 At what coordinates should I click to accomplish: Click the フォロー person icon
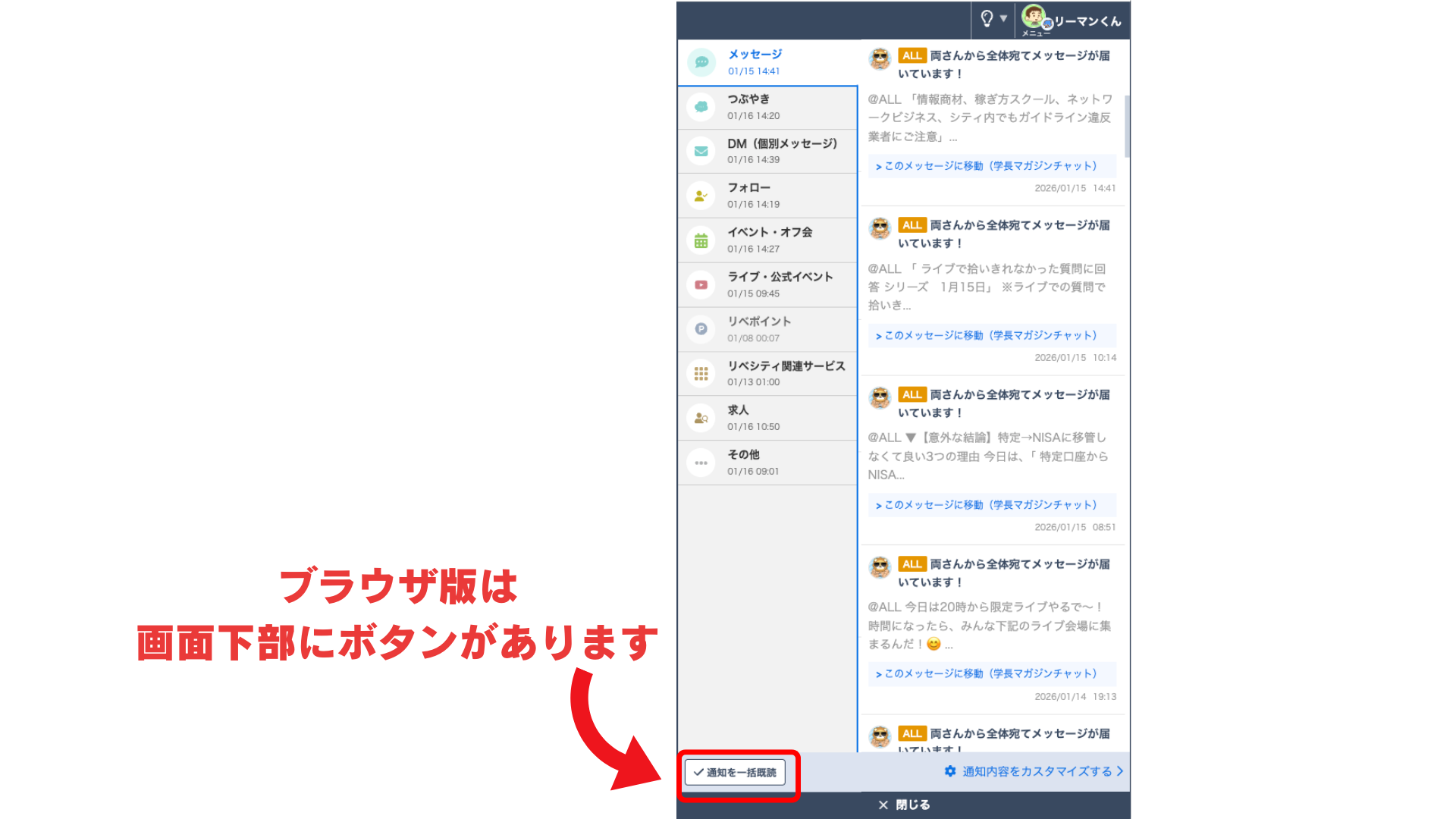click(x=701, y=196)
